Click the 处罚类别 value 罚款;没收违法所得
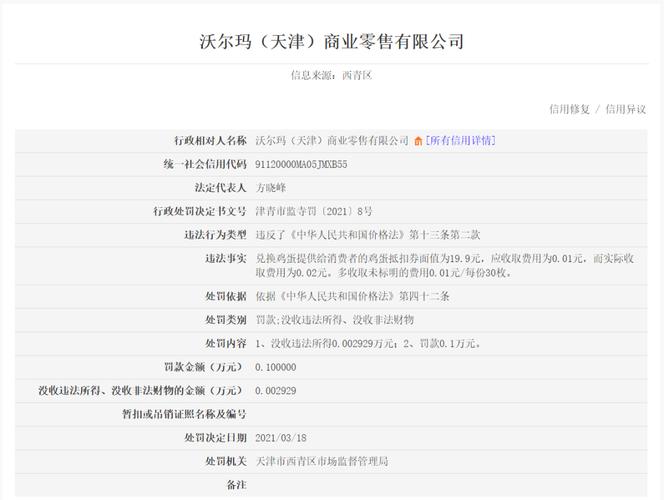 point(335,320)
